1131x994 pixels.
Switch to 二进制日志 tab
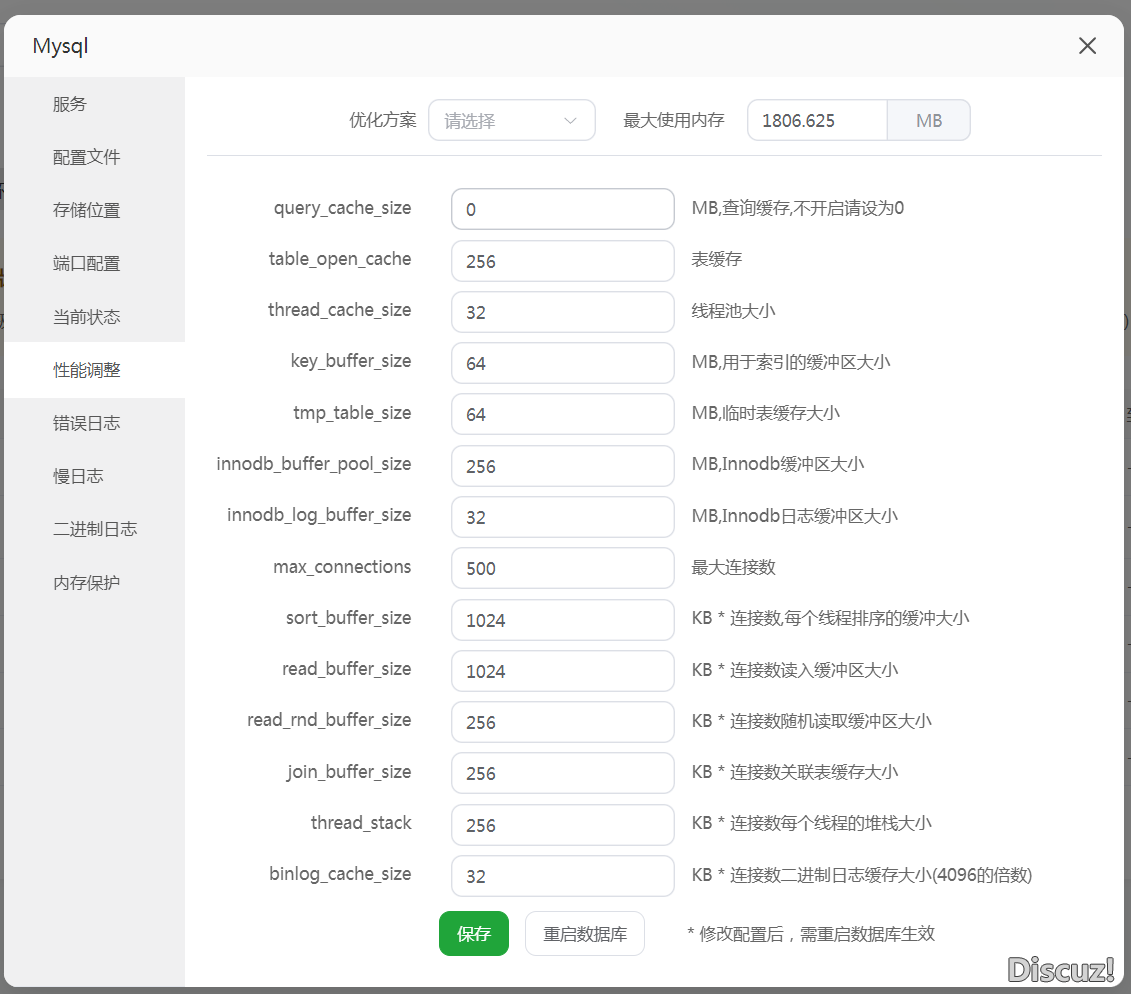tap(95, 529)
